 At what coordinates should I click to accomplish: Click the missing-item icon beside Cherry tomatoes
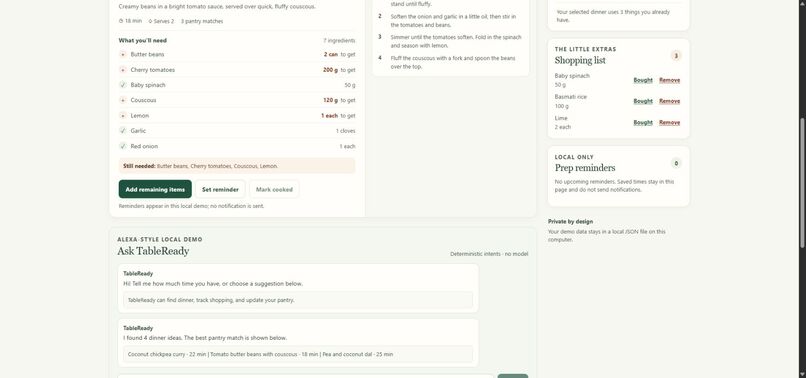pyautogui.click(x=123, y=69)
